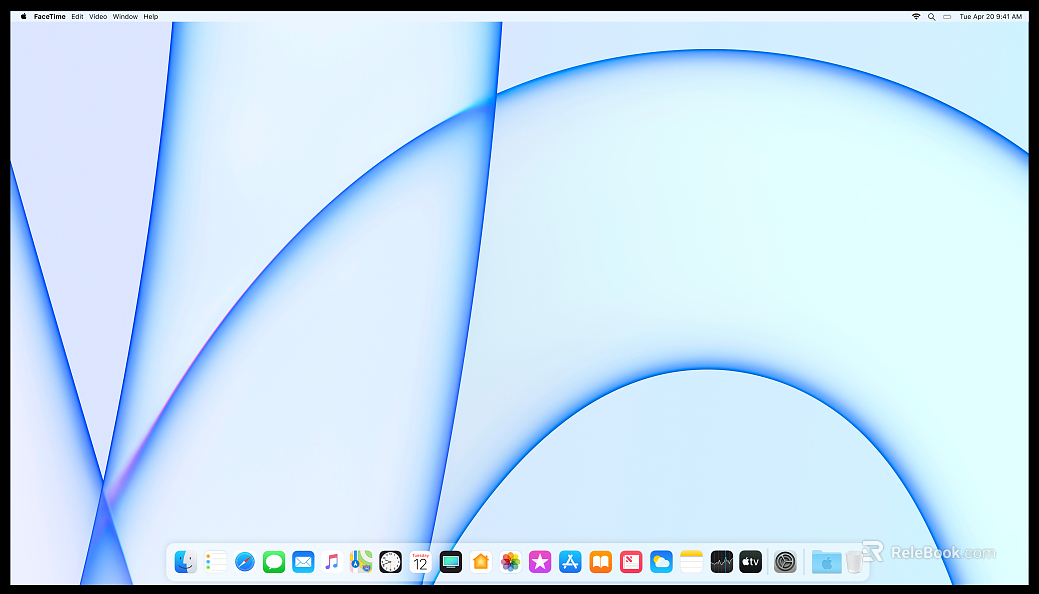Launch Safari from the dock

(245, 562)
